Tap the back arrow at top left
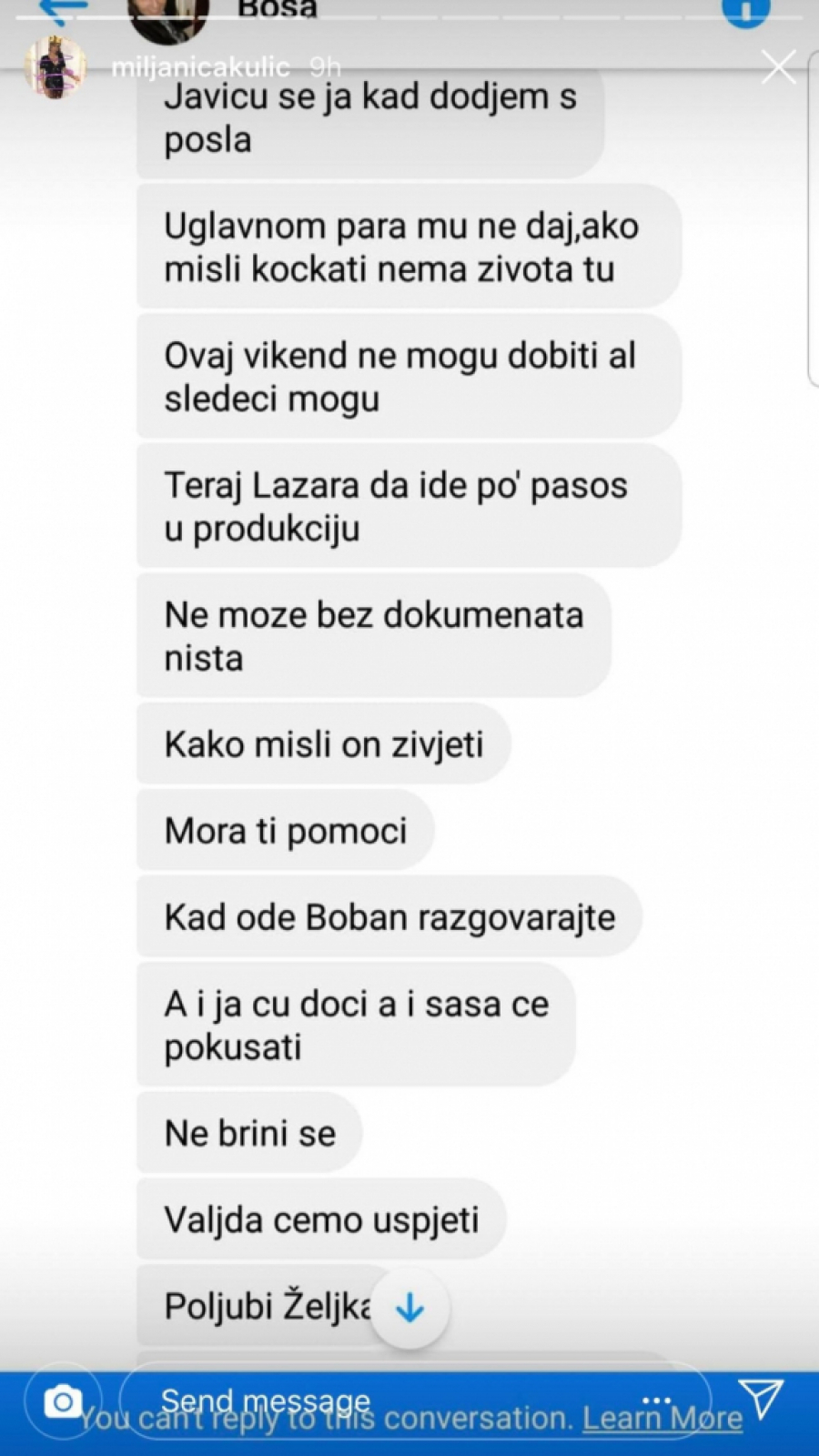The height and width of the screenshot is (1456, 819). tap(64, 11)
